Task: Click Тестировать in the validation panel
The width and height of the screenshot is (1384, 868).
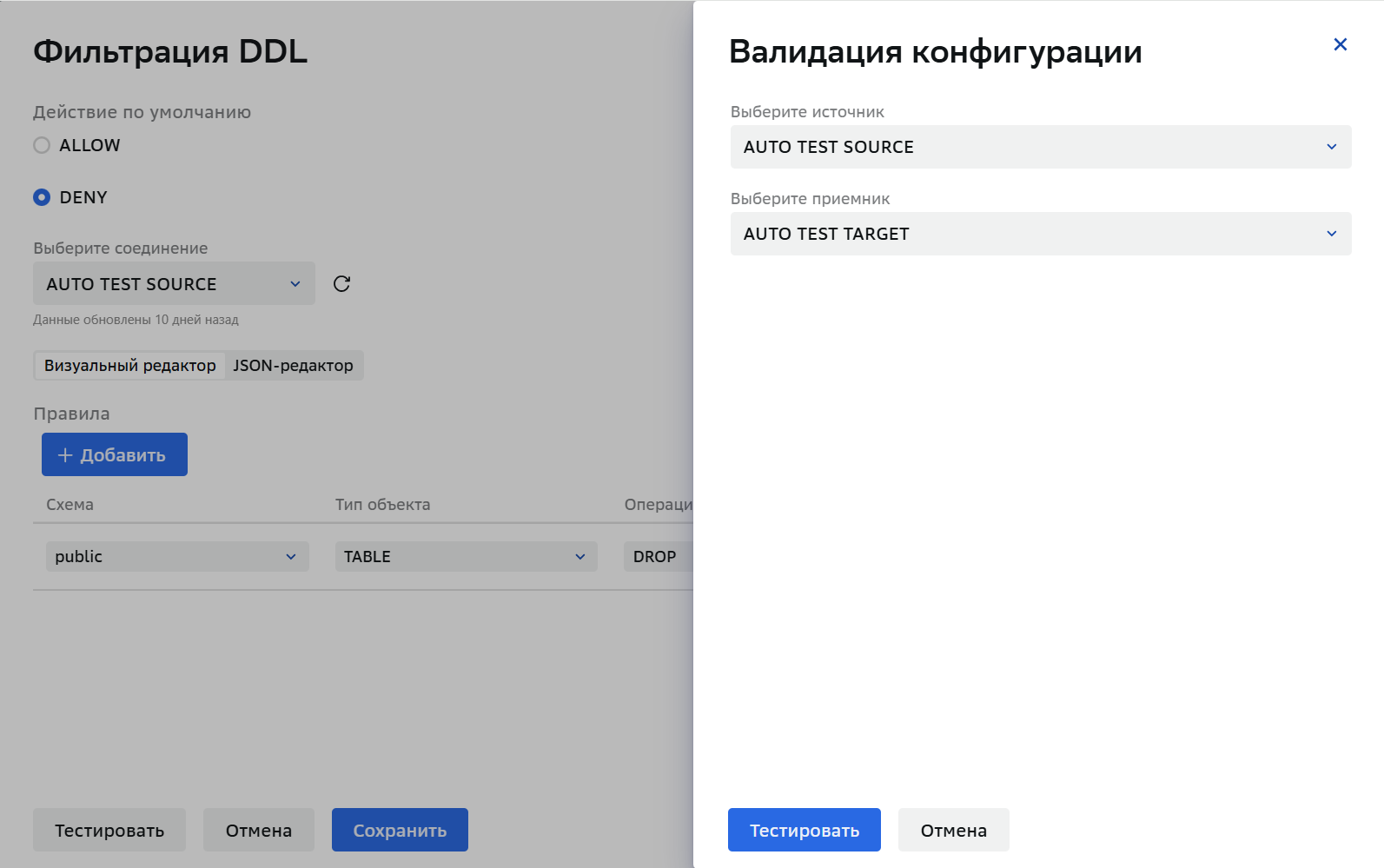Action: (x=805, y=830)
